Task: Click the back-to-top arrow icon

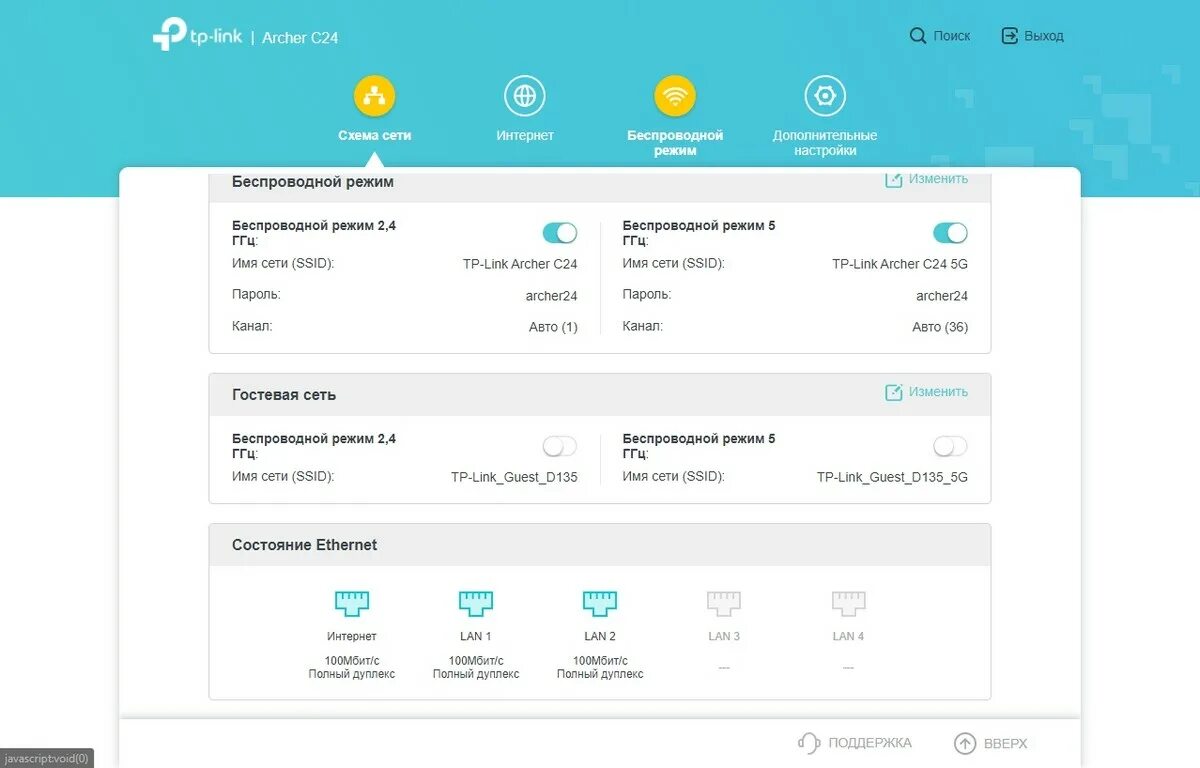Action: 965,743
